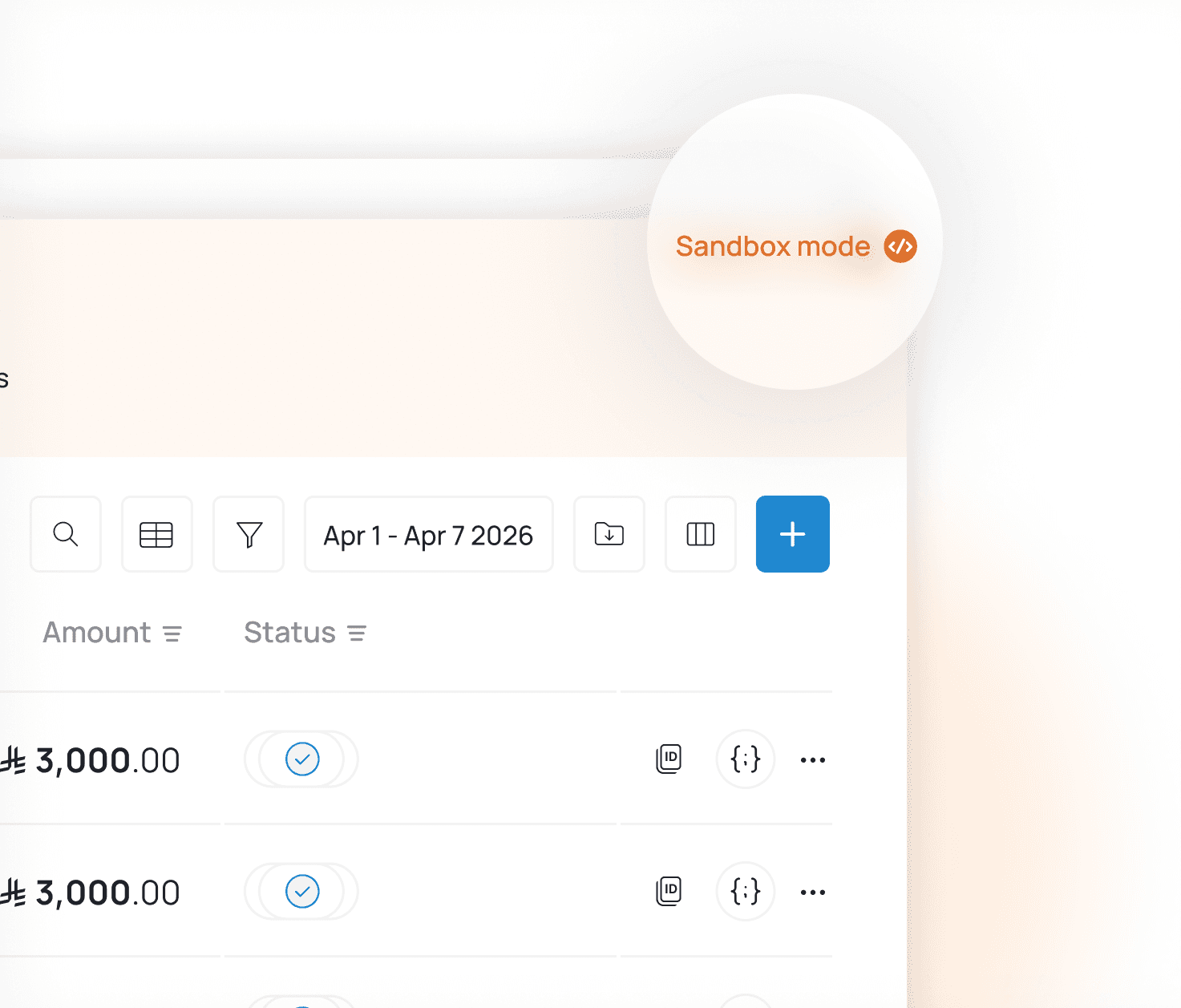
Task: Click the Sandbox mode code icon
Action: coord(900,246)
